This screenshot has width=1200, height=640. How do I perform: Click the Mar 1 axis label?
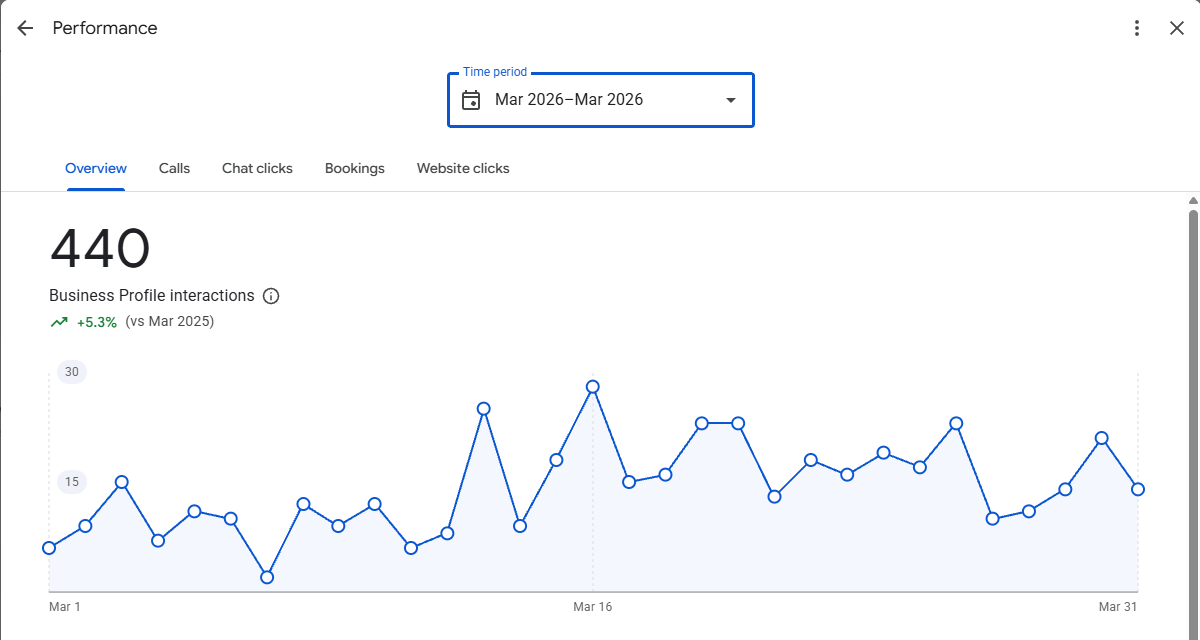(x=65, y=607)
